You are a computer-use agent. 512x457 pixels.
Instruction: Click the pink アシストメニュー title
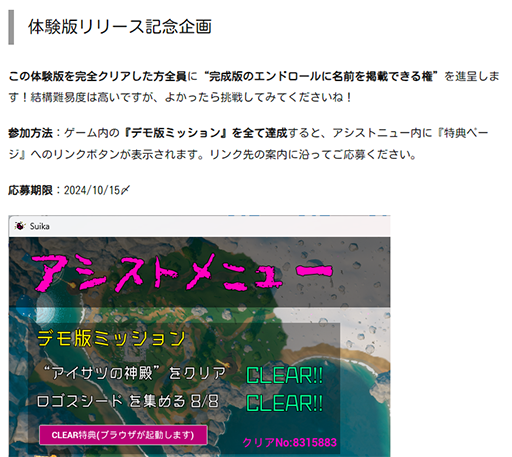[182, 272]
